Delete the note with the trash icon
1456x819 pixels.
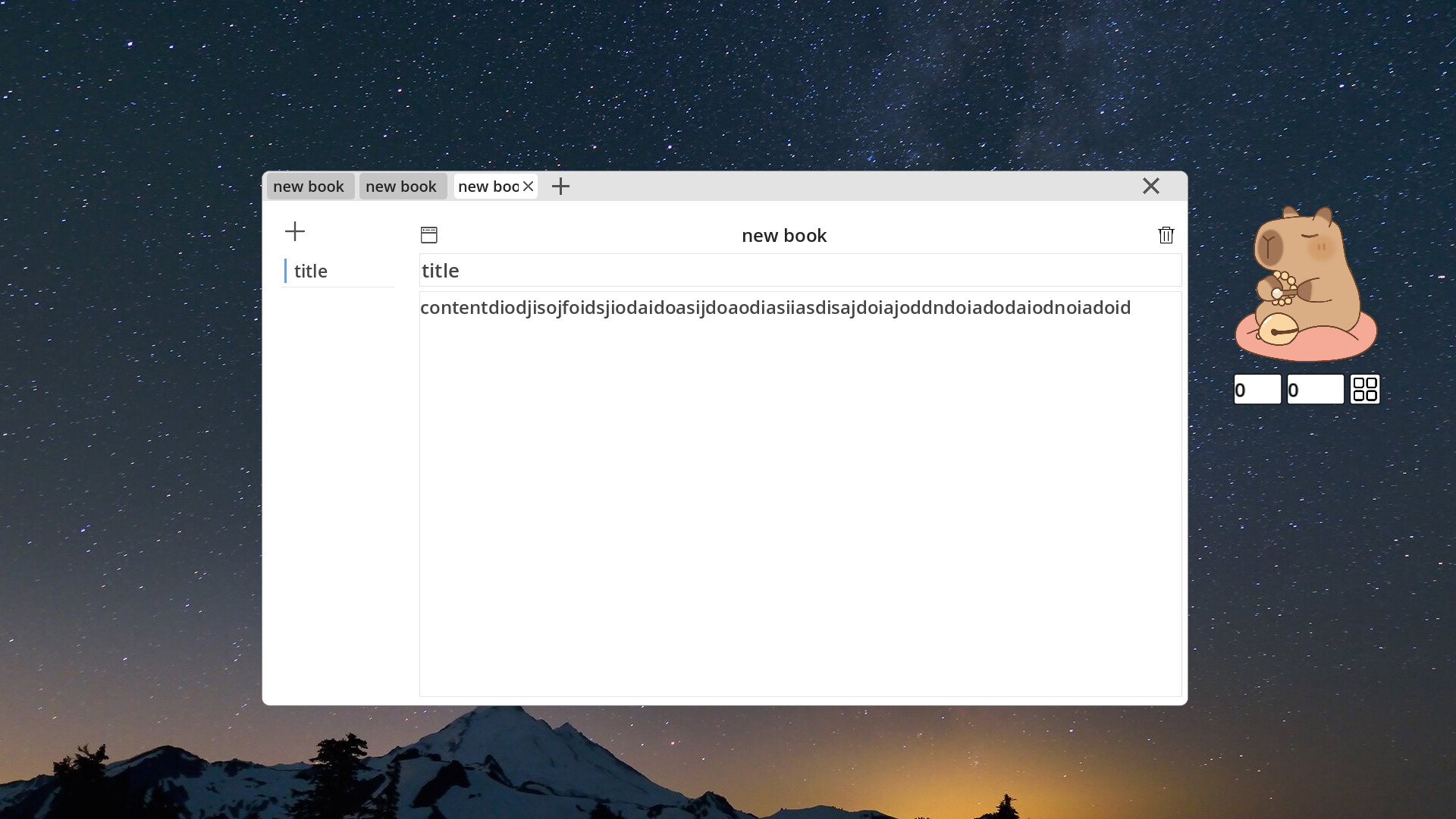[1166, 235]
